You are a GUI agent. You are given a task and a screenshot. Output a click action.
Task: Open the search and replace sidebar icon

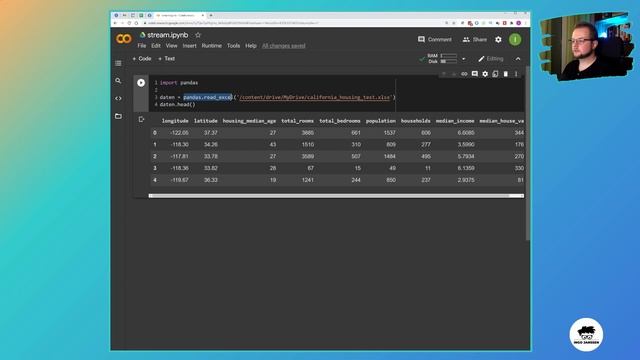118,81
